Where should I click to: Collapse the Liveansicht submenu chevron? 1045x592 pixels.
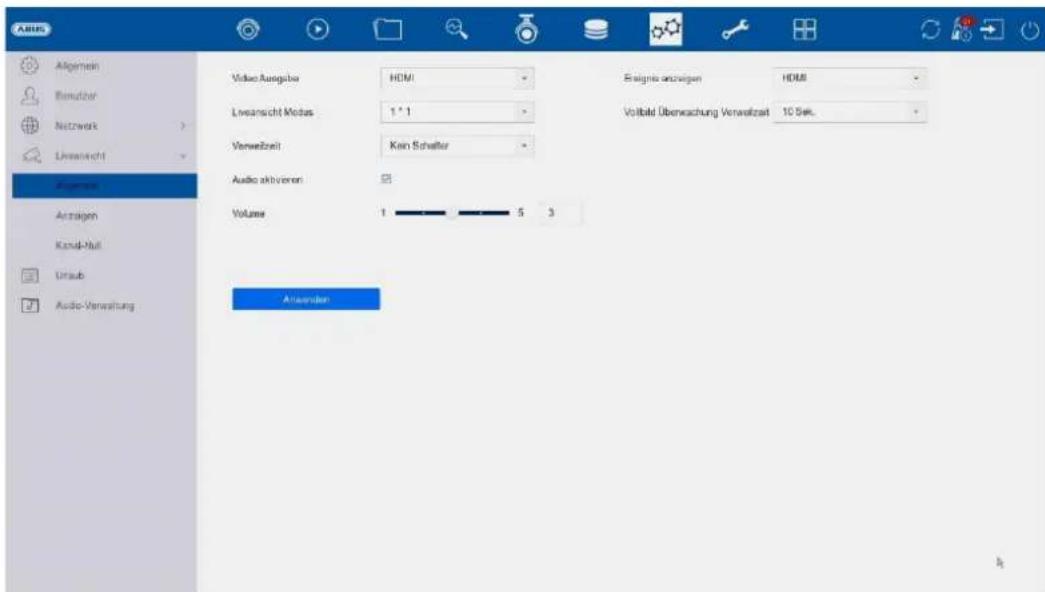tap(183, 156)
